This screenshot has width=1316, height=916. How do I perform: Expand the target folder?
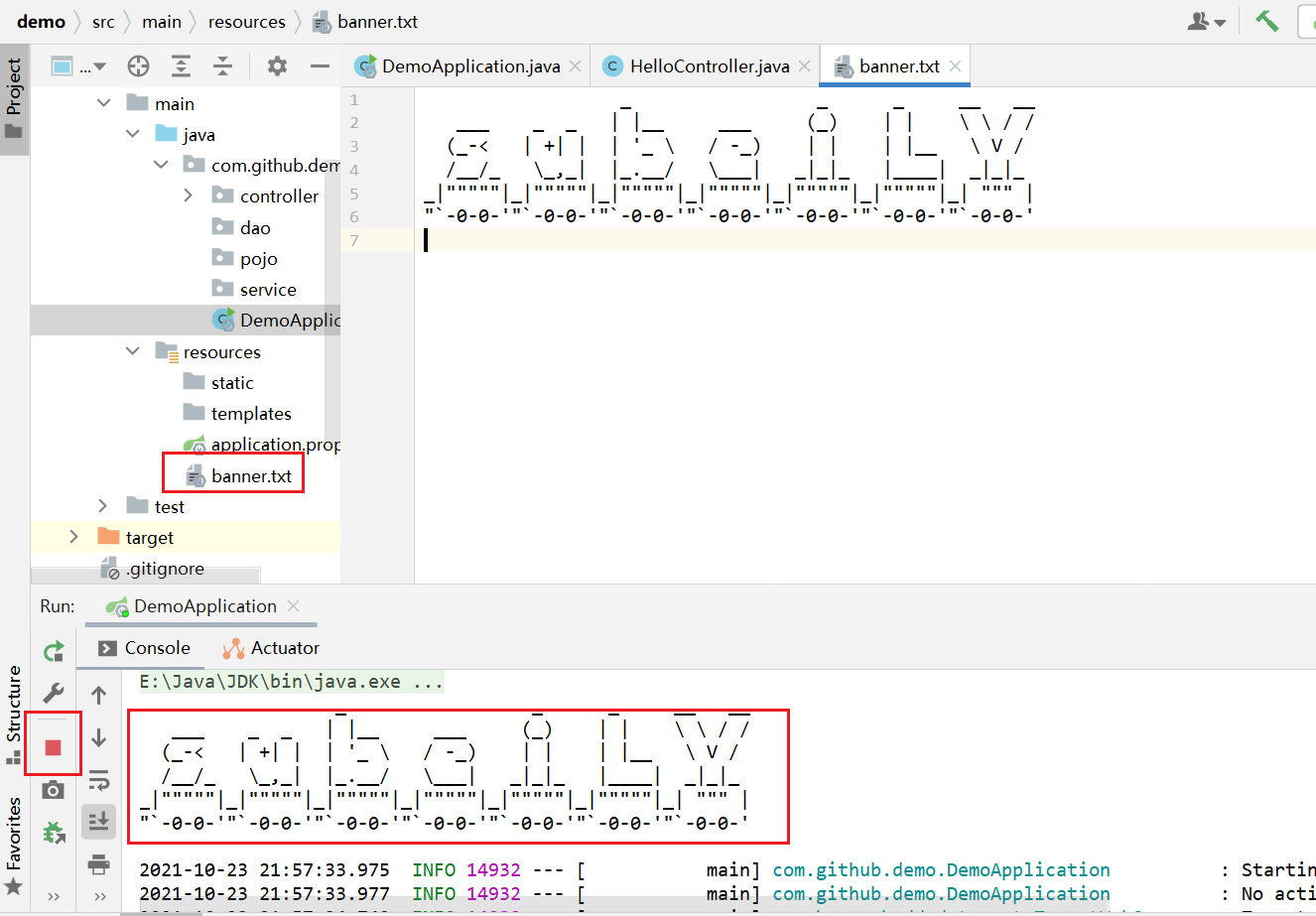(74, 537)
